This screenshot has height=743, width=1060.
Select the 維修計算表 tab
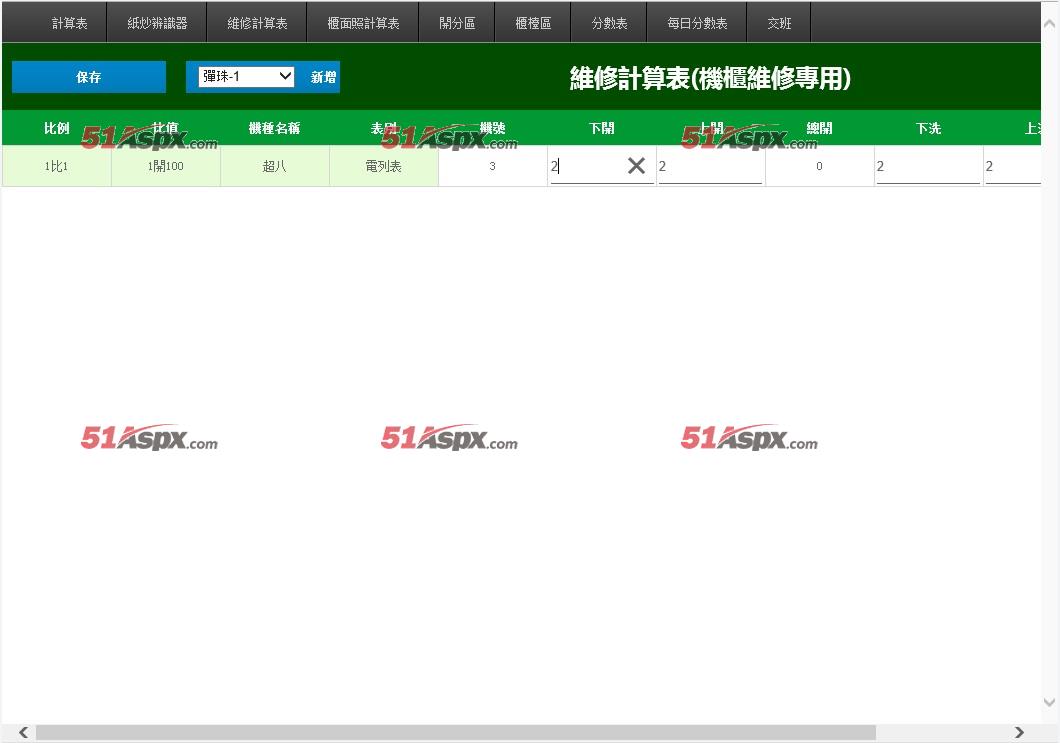(257, 23)
